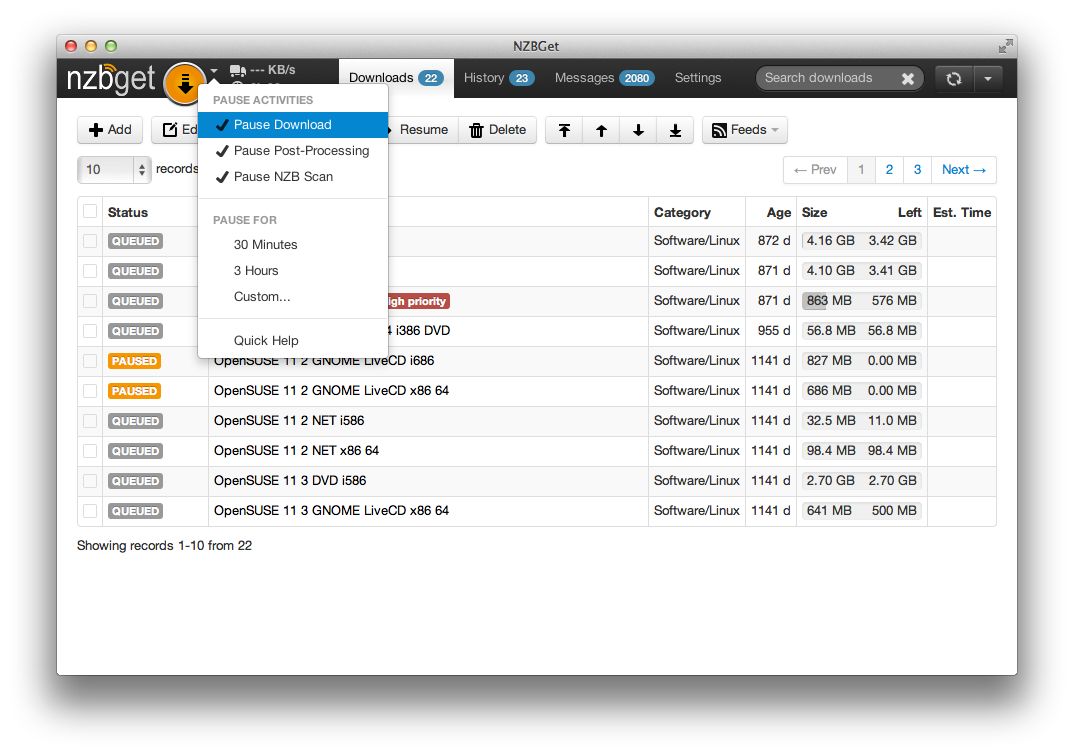Click Software/Linux category of the 872 d row
1074x754 pixels.
697,241
